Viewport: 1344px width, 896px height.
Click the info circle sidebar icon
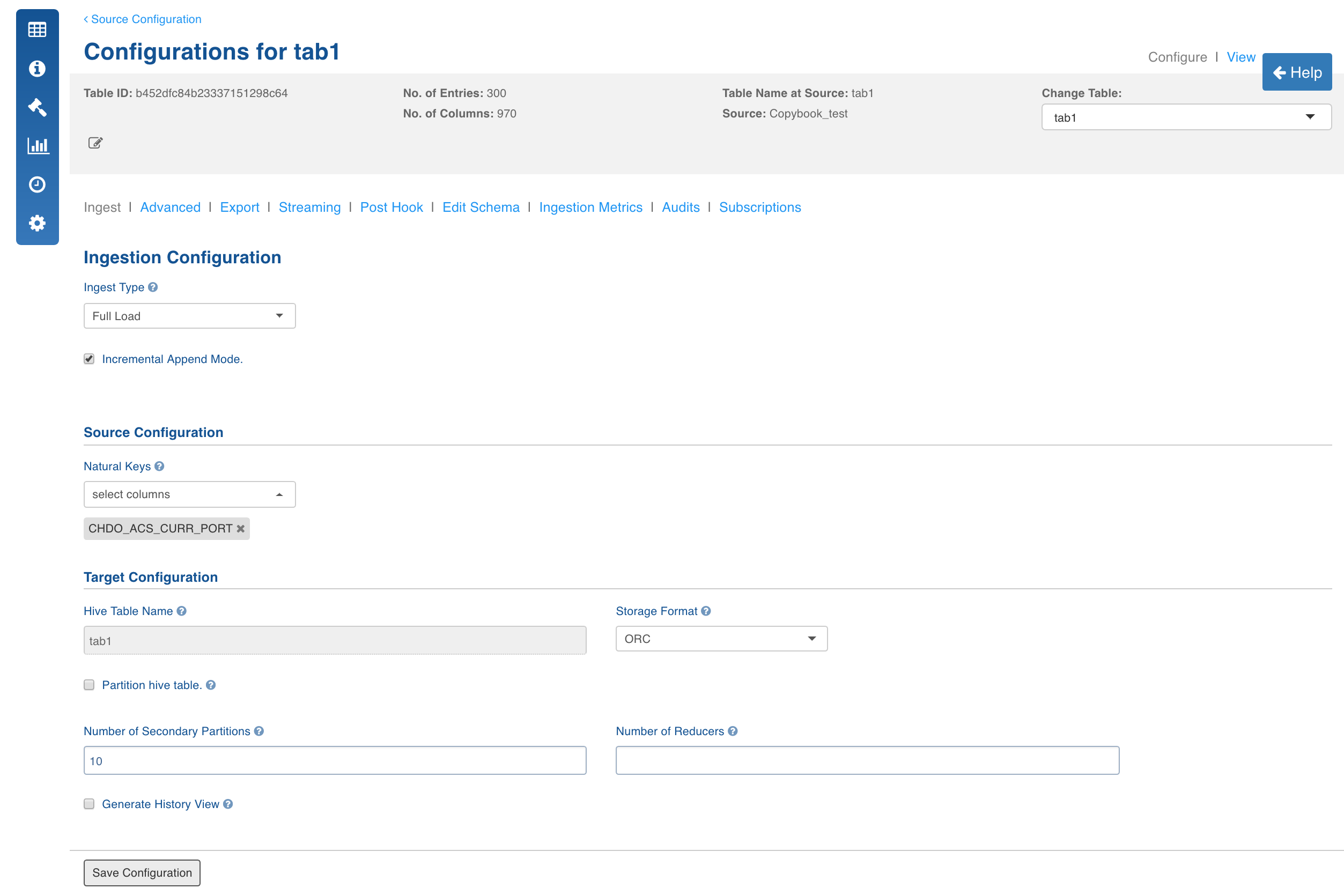pos(37,69)
